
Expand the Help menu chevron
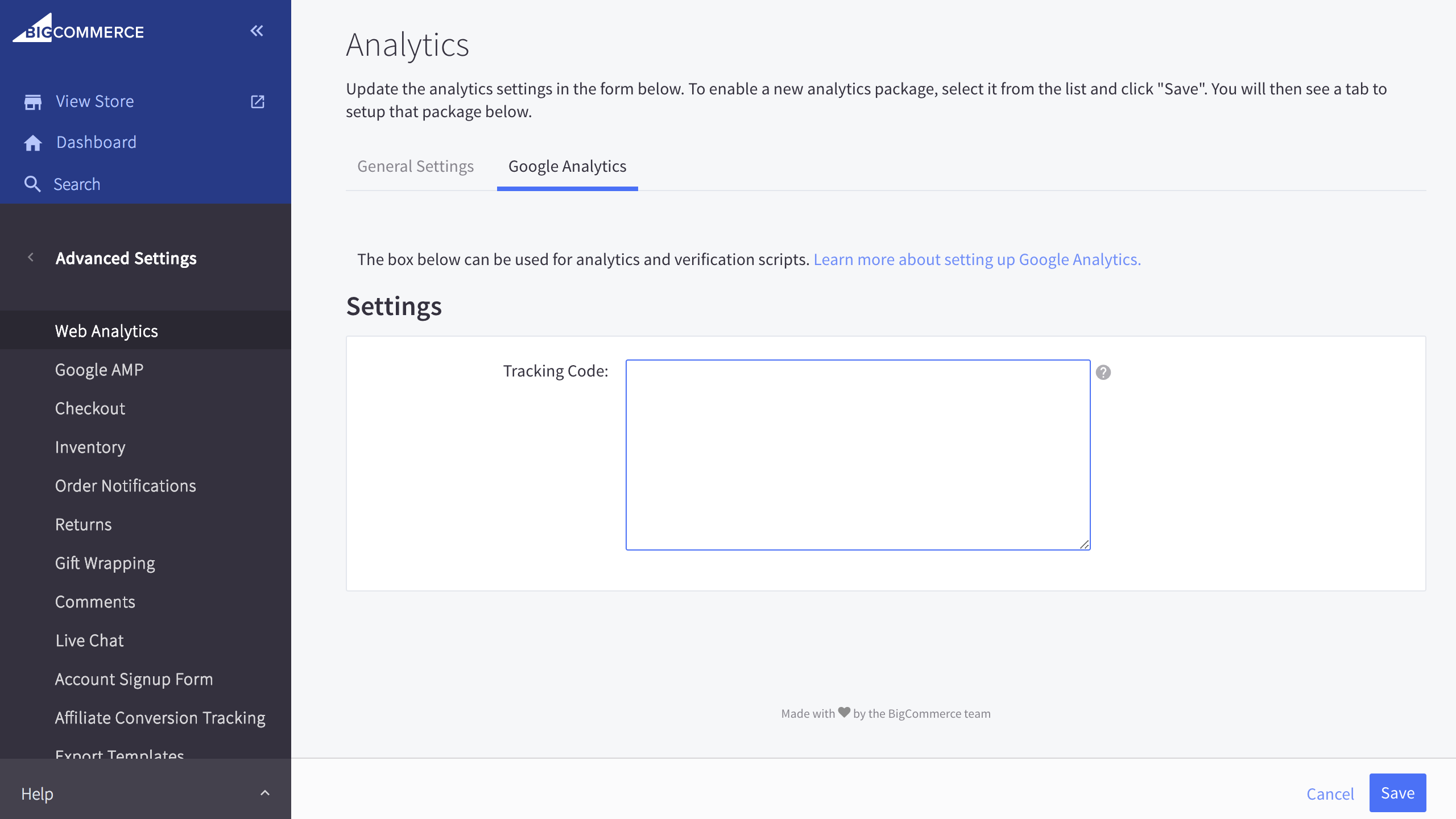tap(264, 793)
